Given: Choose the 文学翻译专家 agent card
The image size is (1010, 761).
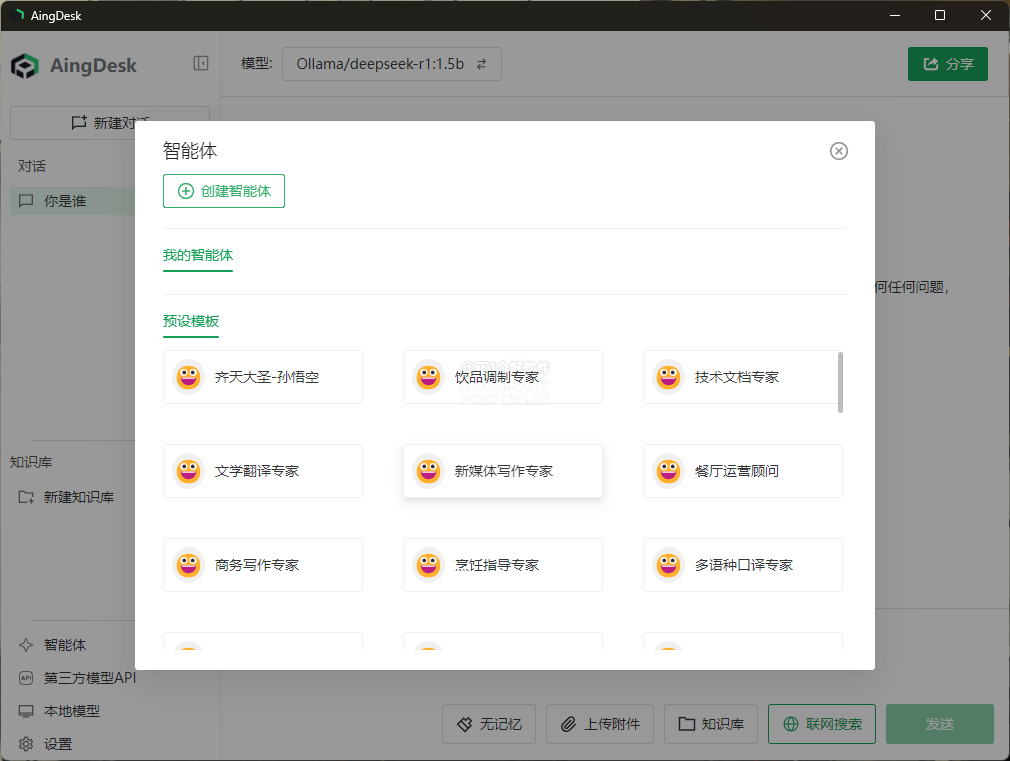Looking at the screenshot, I should pyautogui.click(x=263, y=471).
